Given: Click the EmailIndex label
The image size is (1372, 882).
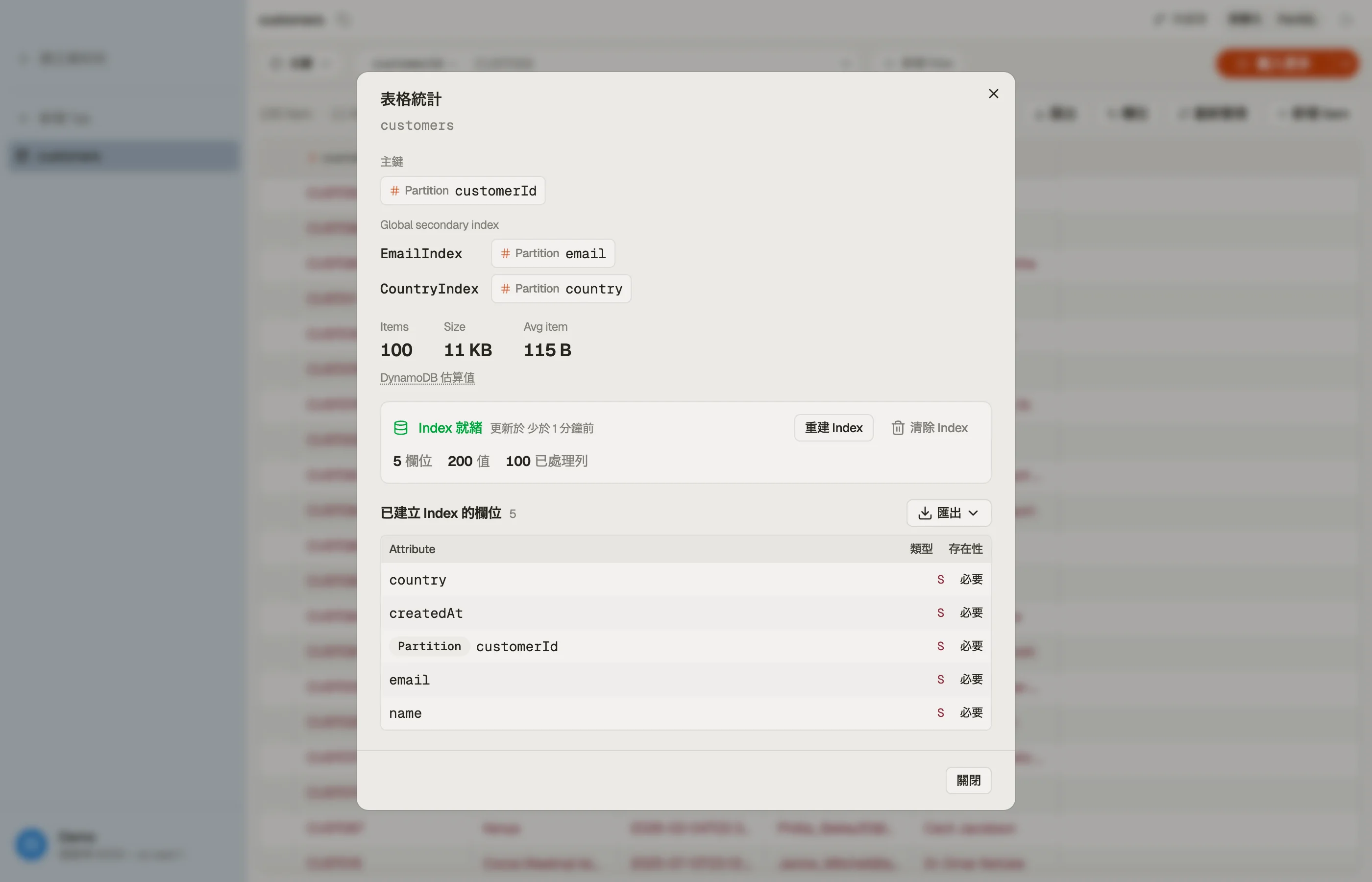Looking at the screenshot, I should (x=421, y=253).
